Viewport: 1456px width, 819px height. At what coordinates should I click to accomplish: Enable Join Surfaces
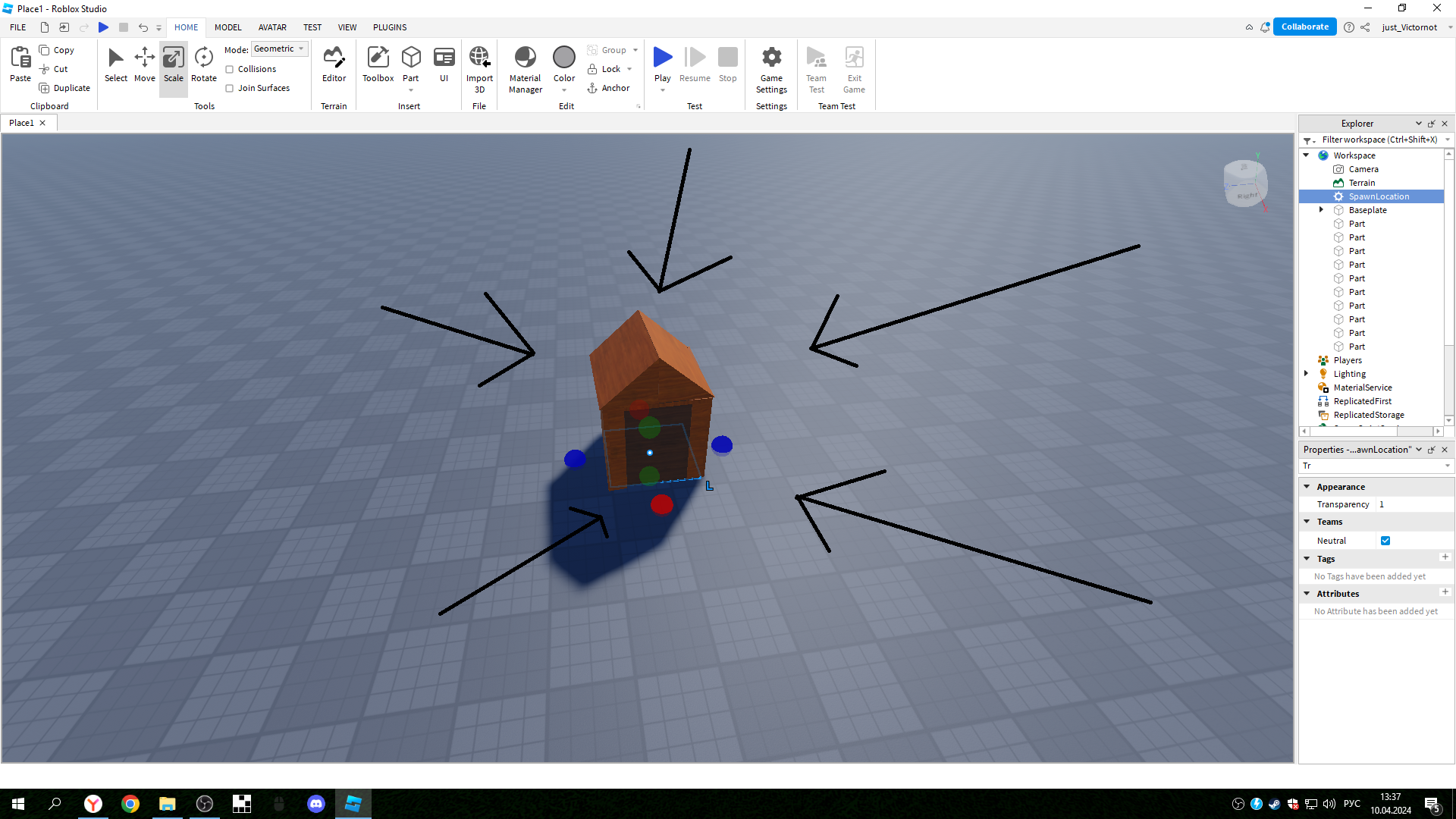point(230,88)
